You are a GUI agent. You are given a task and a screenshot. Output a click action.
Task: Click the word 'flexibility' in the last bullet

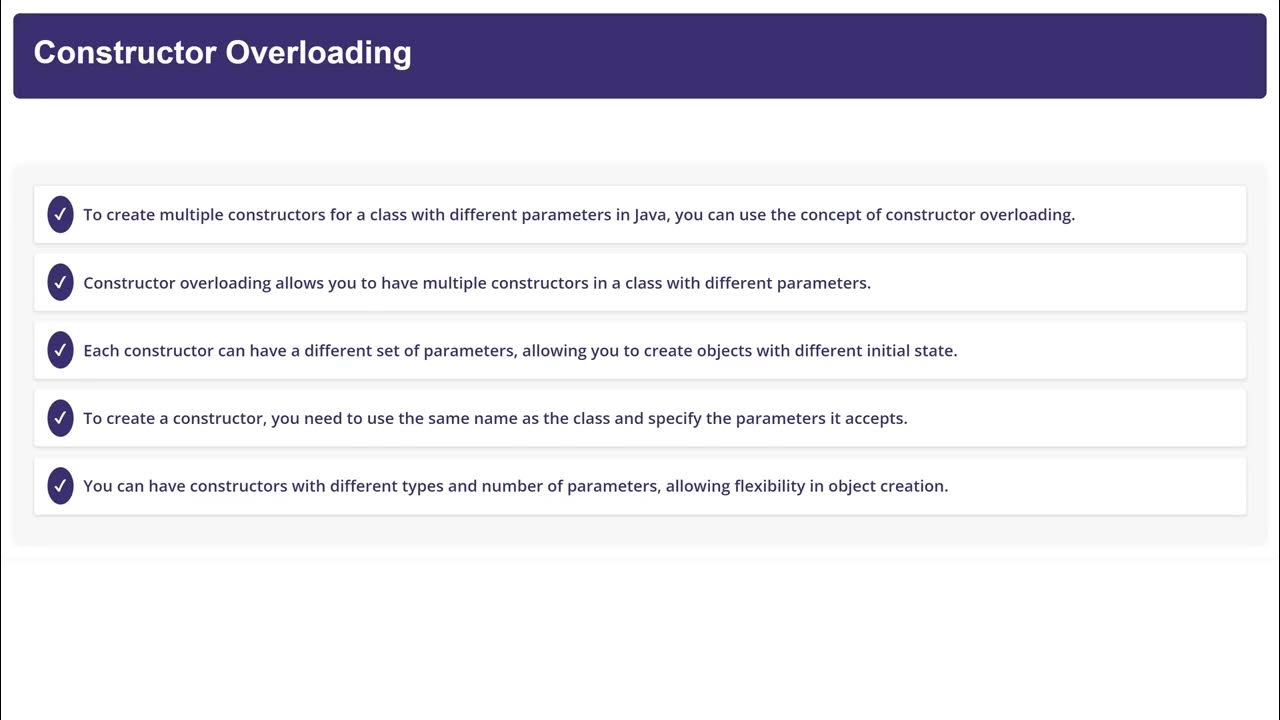pyautogui.click(x=778, y=487)
